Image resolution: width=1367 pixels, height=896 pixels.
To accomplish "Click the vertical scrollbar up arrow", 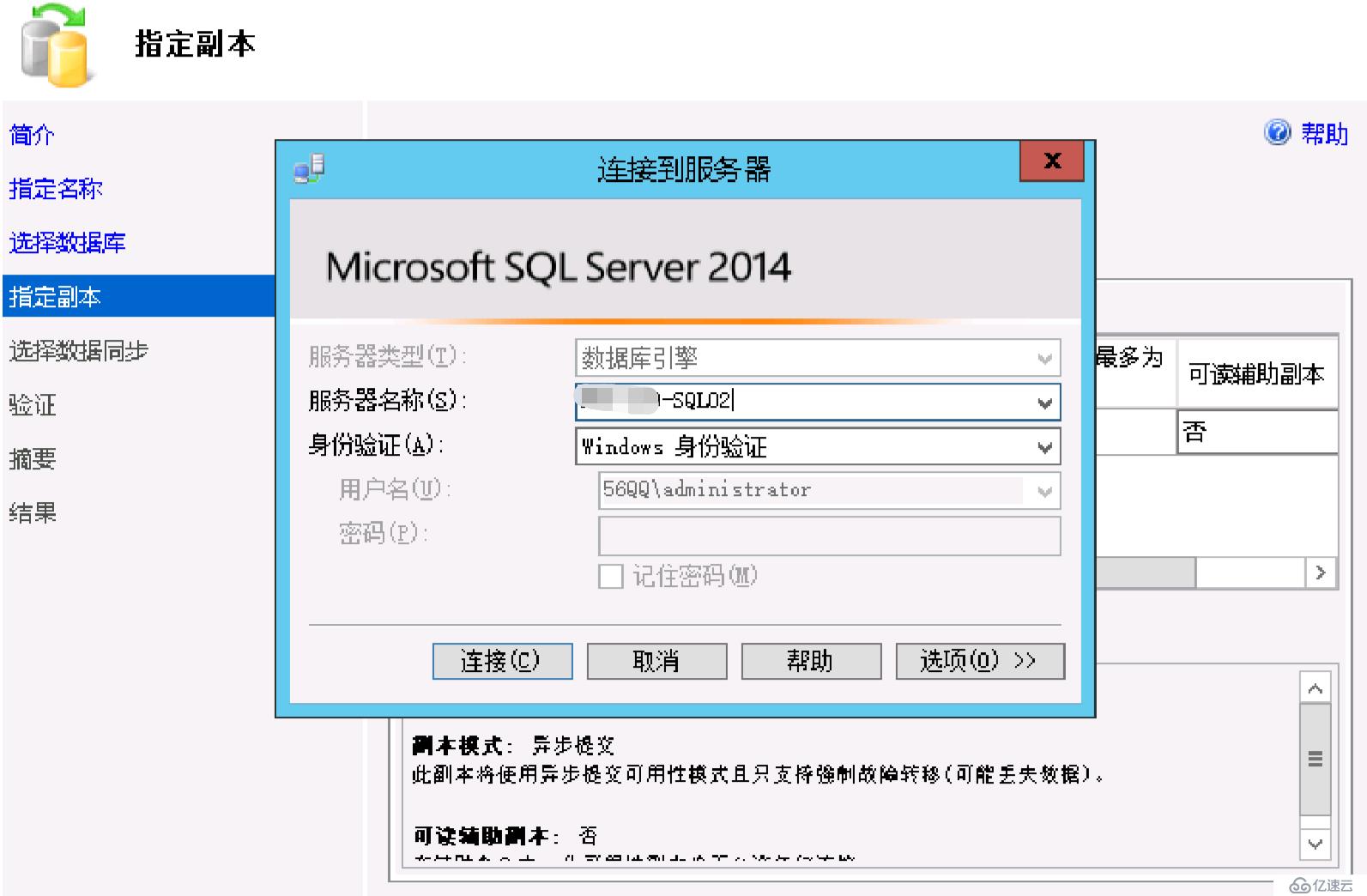I will (x=1315, y=688).
